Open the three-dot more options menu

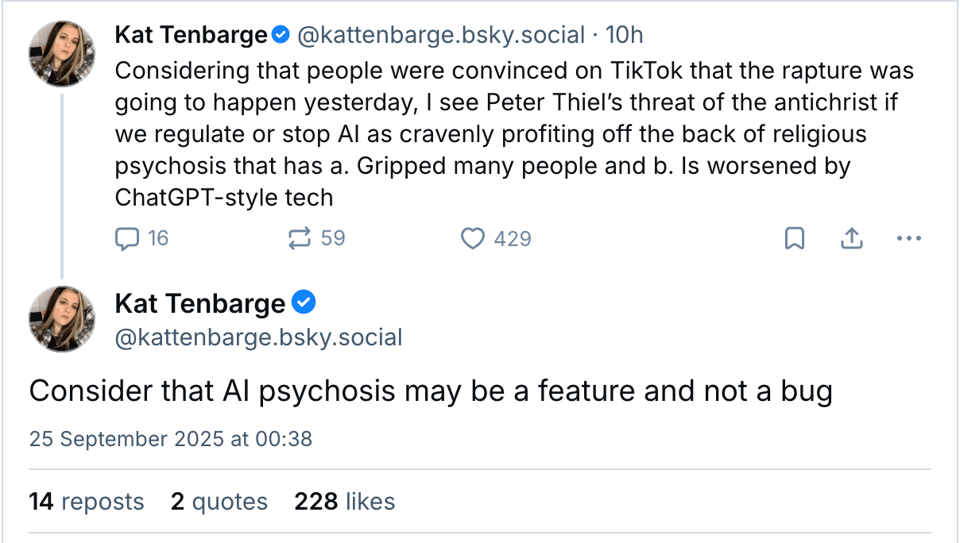908,238
